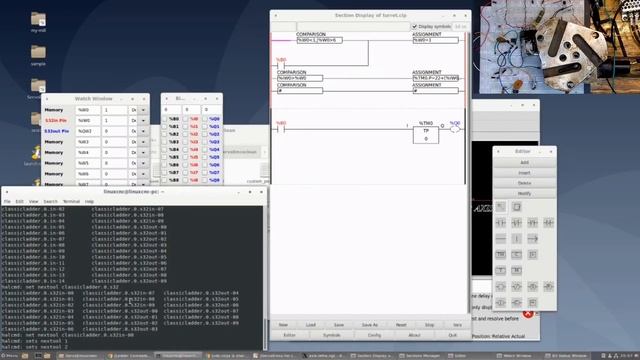Open the sample folder on desktop

(38, 55)
